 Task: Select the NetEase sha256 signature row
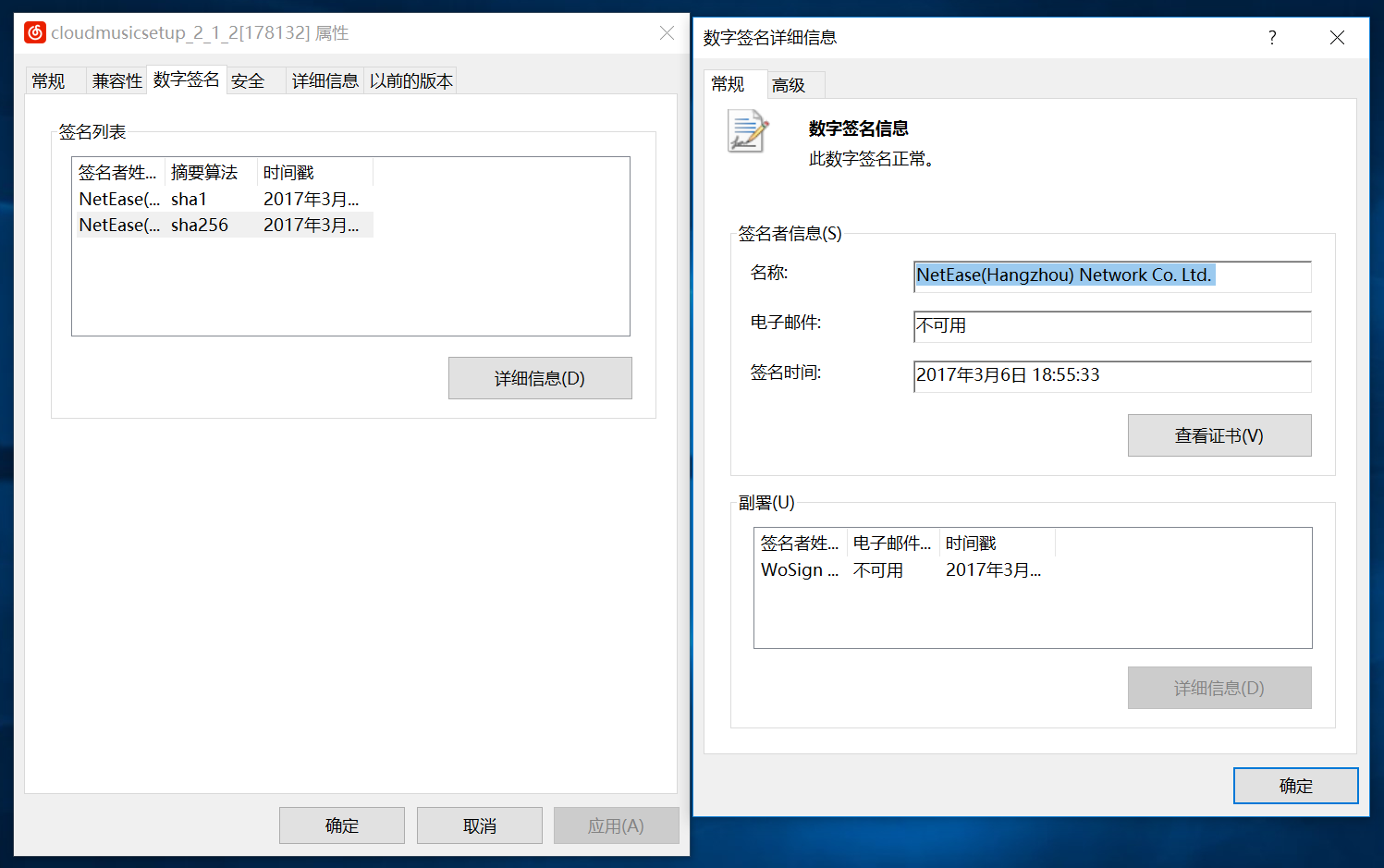click(x=225, y=225)
